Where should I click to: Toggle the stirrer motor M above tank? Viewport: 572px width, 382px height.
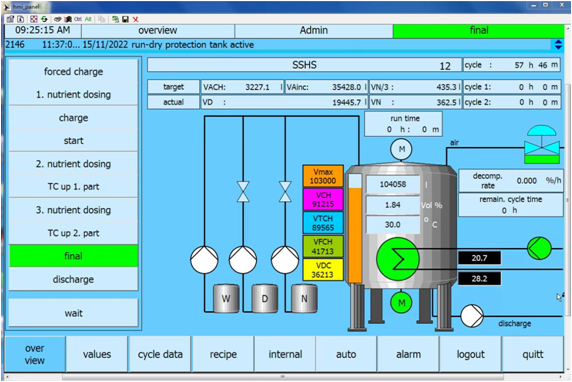[x=401, y=149]
